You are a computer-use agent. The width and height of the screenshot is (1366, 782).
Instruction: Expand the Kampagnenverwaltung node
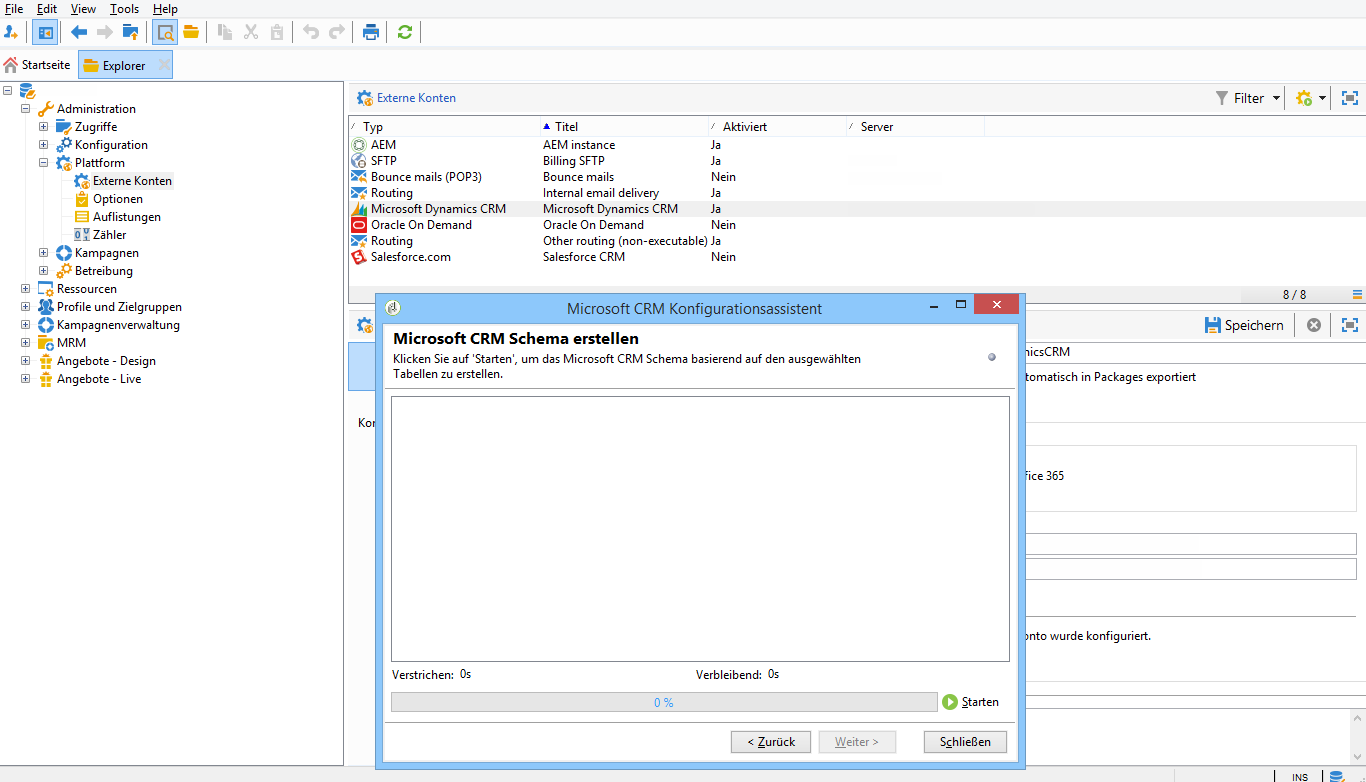(26, 325)
